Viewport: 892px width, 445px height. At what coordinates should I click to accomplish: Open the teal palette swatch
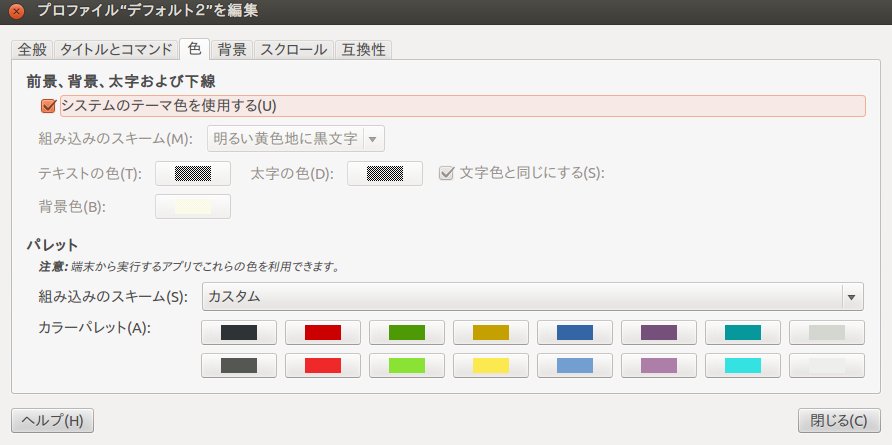743,332
